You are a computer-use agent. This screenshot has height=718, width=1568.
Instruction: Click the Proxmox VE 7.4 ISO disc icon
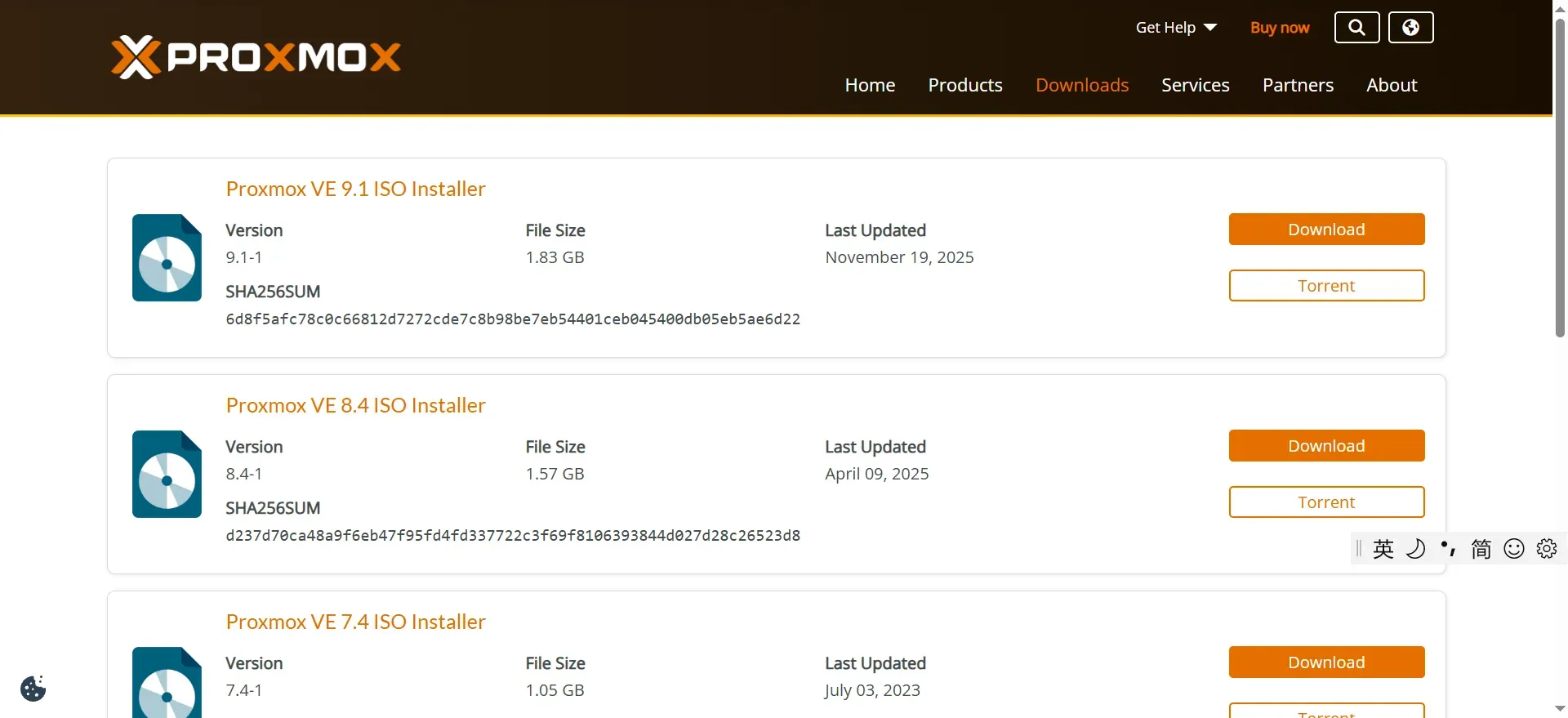tap(167, 683)
